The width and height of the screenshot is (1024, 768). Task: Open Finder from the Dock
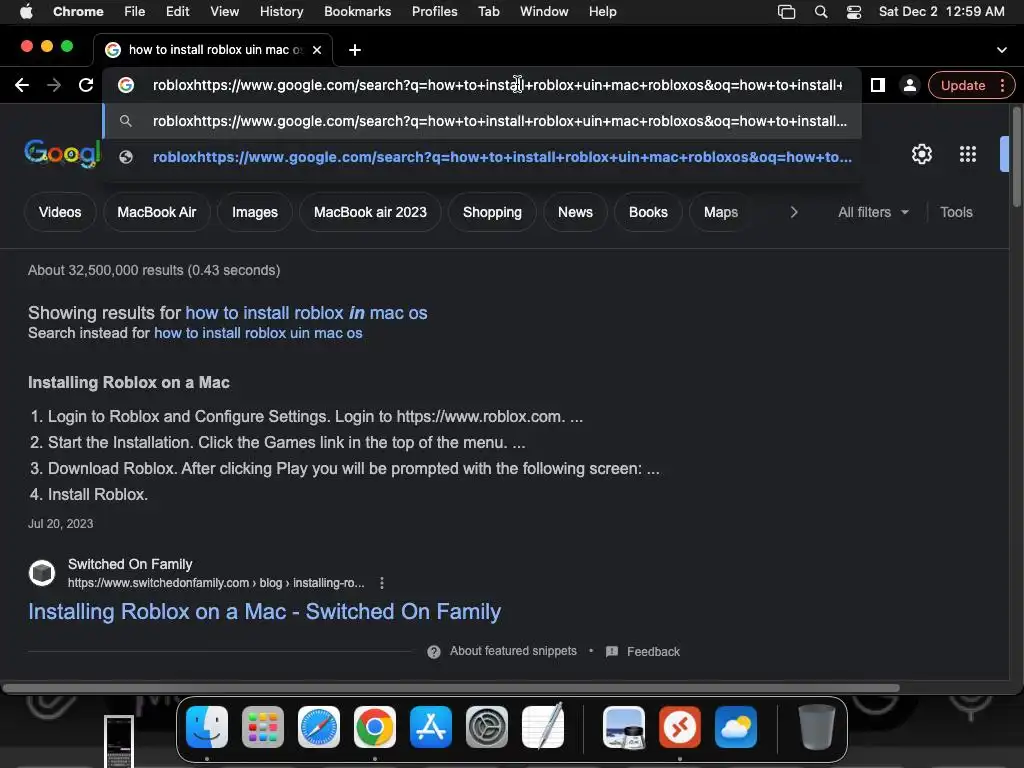pyautogui.click(x=207, y=727)
